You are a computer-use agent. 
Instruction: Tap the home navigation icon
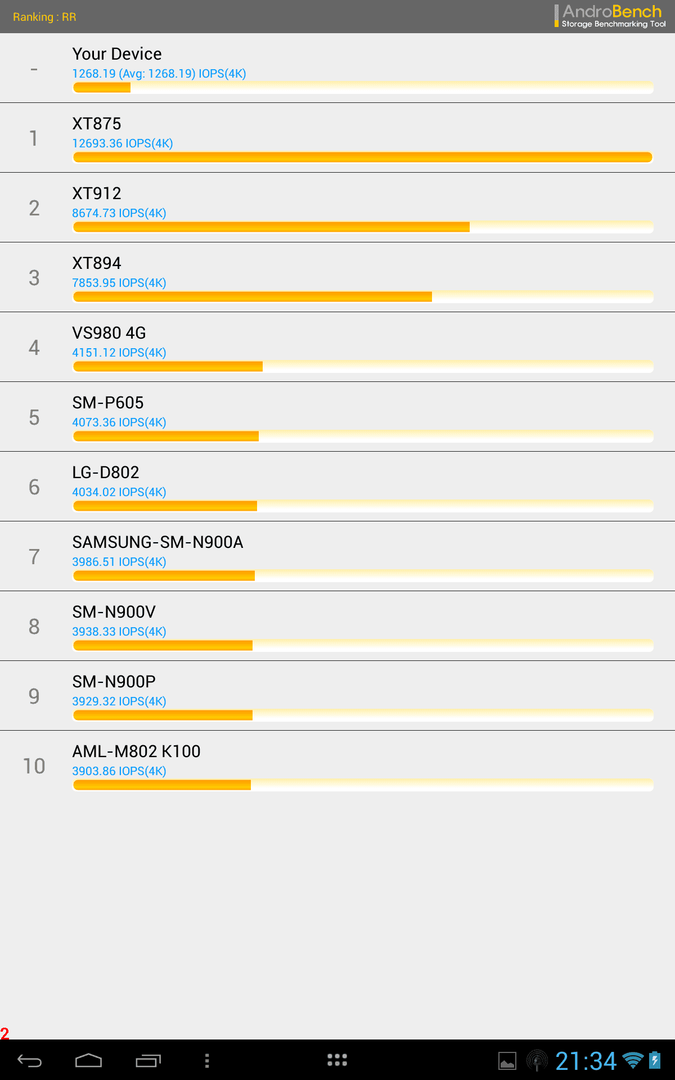(88, 1061)
